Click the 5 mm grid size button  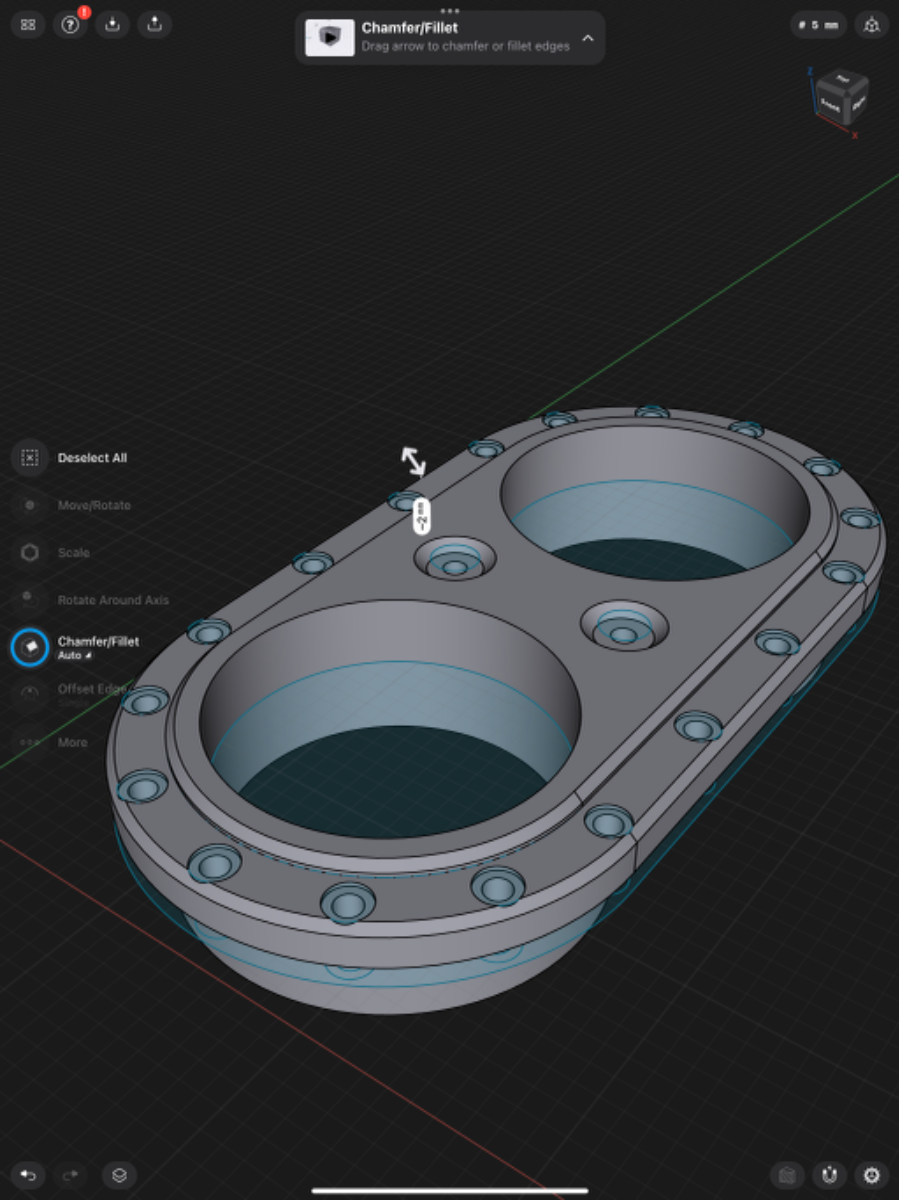click(x=819, y=25)
